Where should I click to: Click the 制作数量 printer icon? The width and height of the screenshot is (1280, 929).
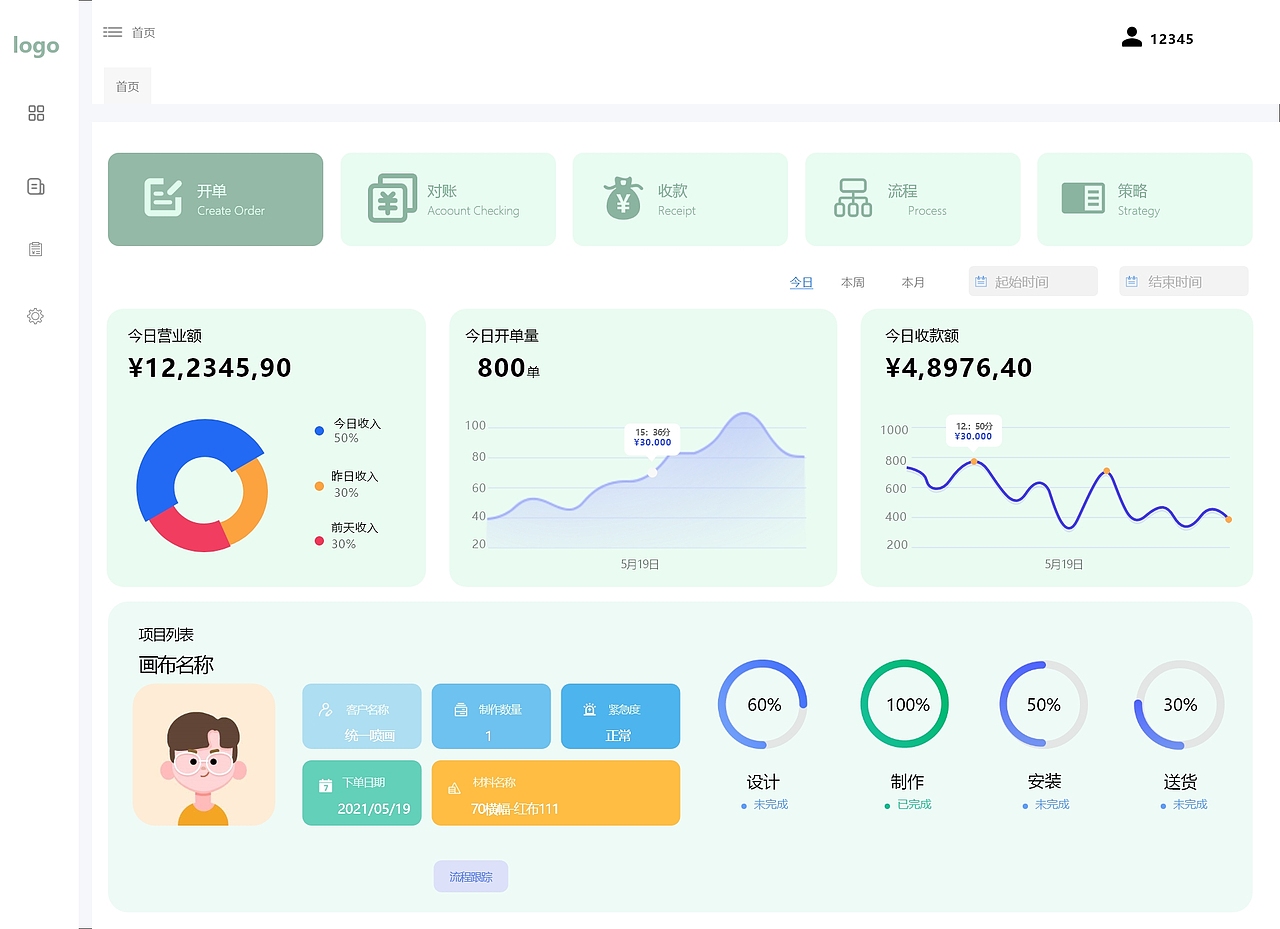pos(461,710)
